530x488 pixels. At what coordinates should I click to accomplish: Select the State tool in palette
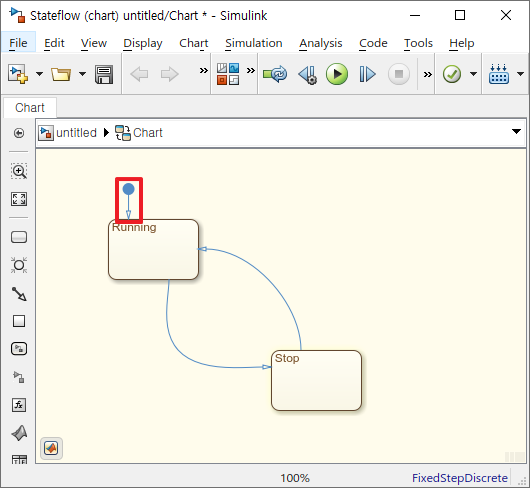(x=19, y=237)
